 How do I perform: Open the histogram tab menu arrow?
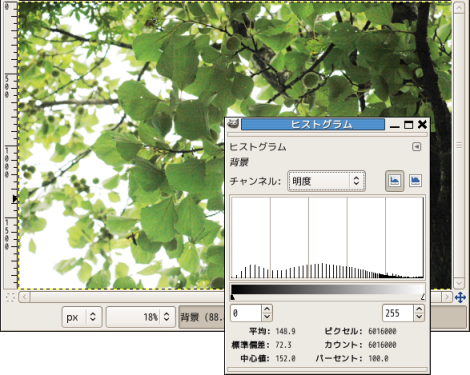(x=416, y=147)
